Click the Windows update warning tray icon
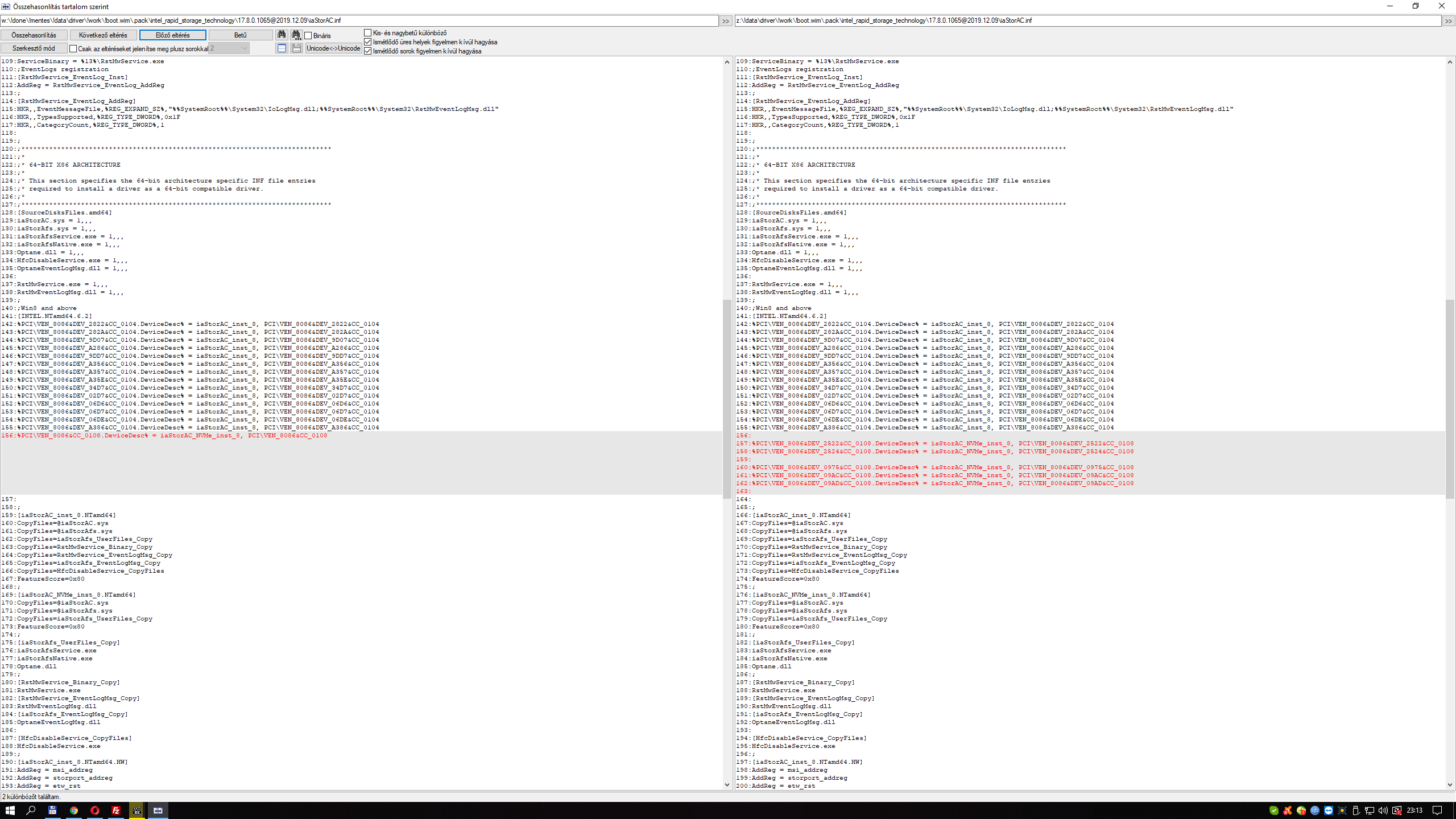 click(x=1397, y=810)
